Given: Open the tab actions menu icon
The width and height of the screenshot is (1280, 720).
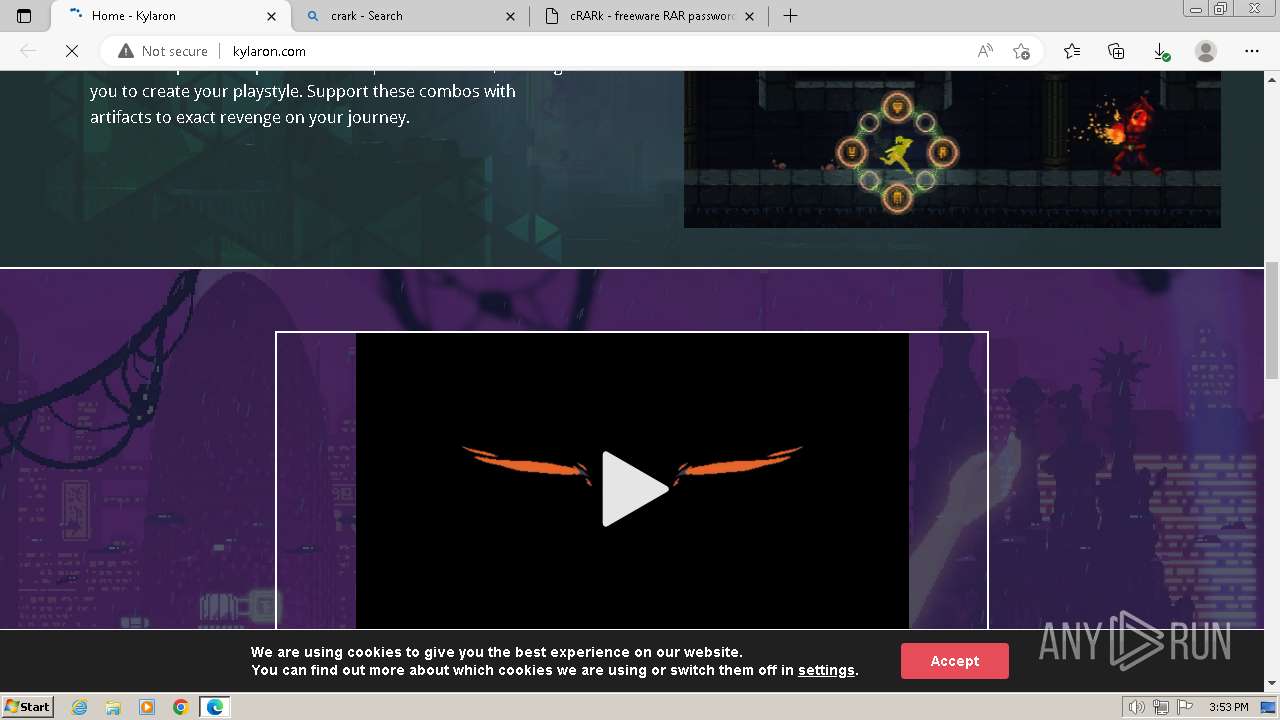Looking at the screenshot, I should [x=24, y=16].
